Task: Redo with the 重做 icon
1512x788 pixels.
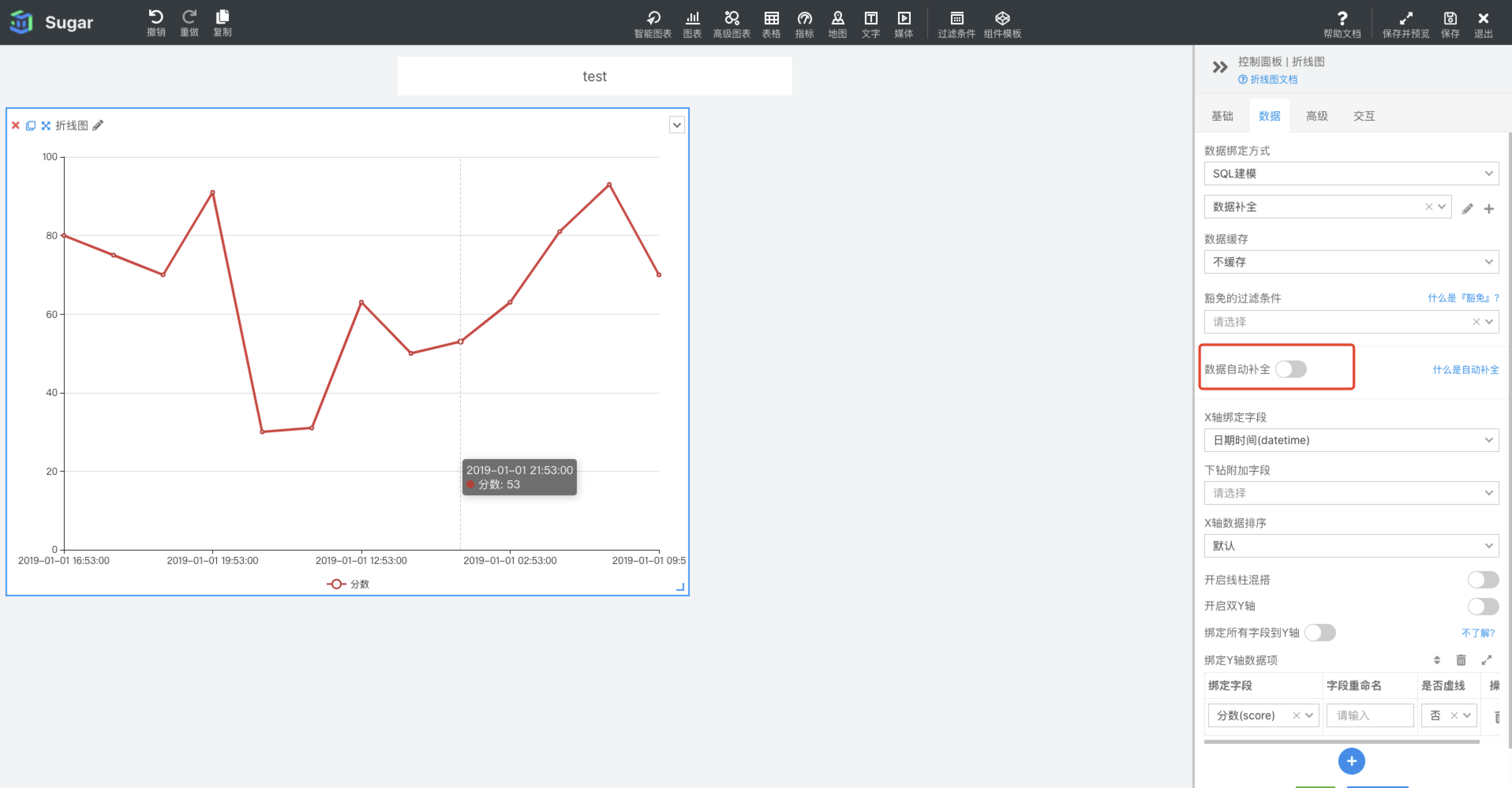Action: click(x=189, y=23)
